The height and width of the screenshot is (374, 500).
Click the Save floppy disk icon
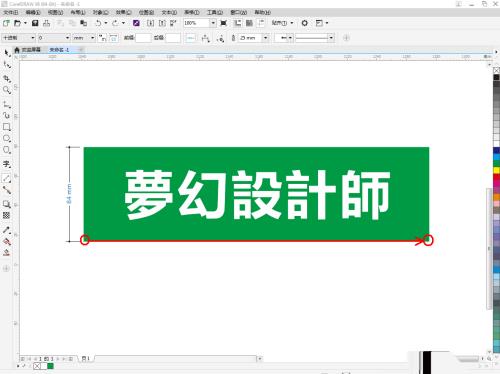(x=35, y=23)
